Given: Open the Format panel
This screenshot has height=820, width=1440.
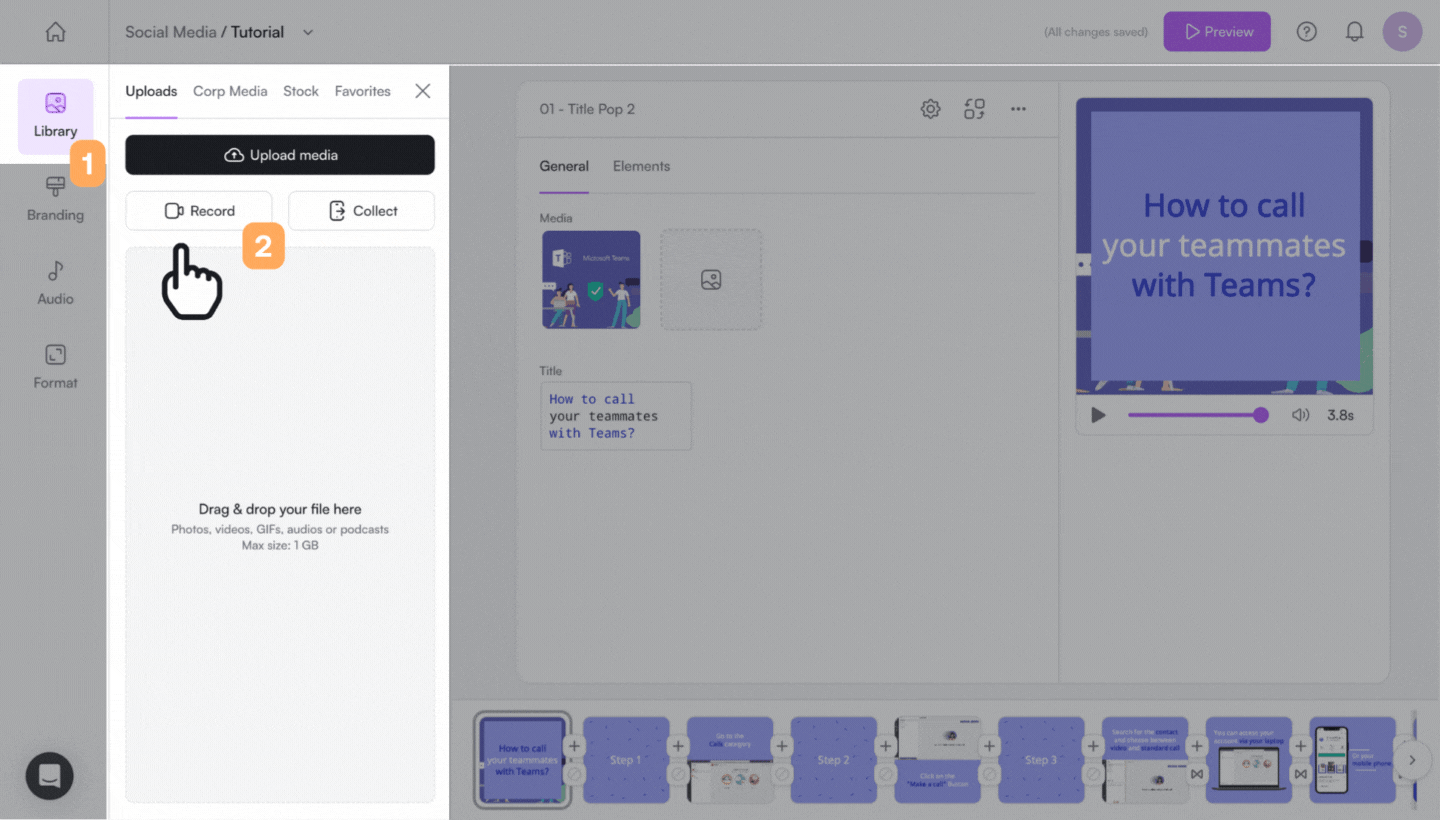Looking at the screenshot, I should click(x=55, y=367).
